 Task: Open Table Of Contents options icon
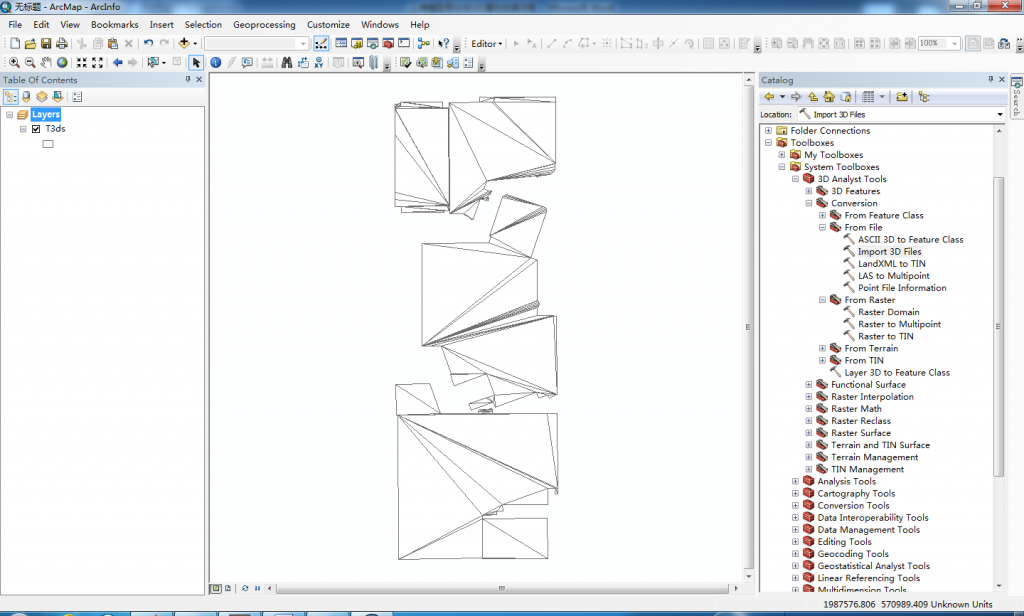[x=77, y=97]
